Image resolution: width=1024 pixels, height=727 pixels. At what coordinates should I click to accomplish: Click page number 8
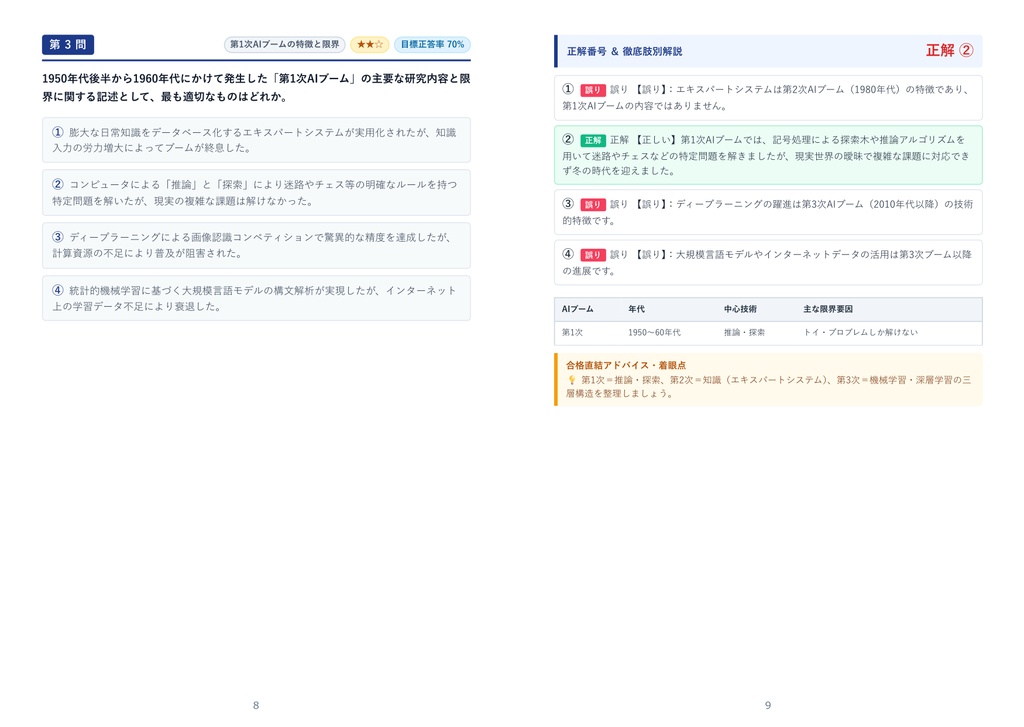coord(256,705)
